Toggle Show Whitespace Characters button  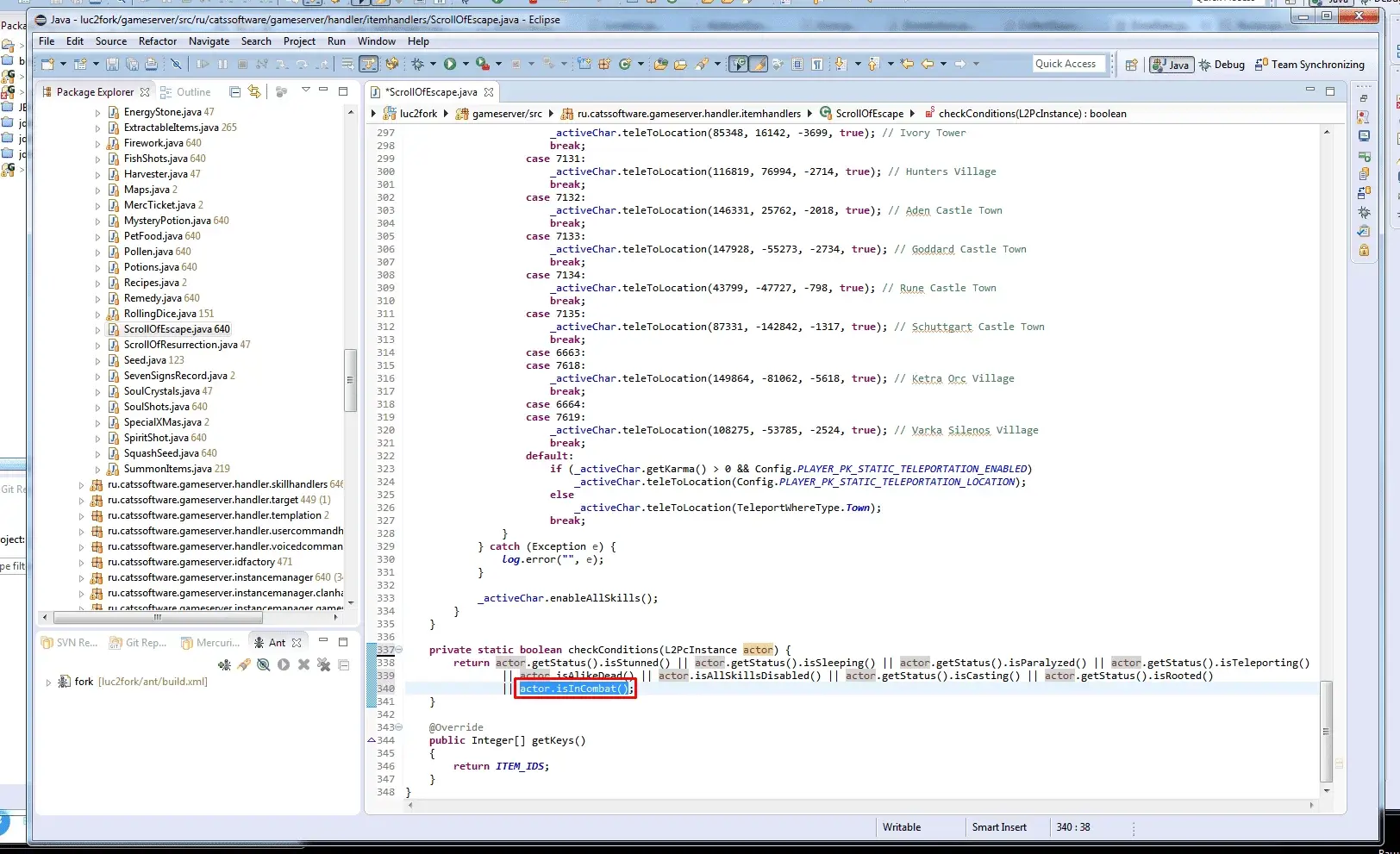816,64
